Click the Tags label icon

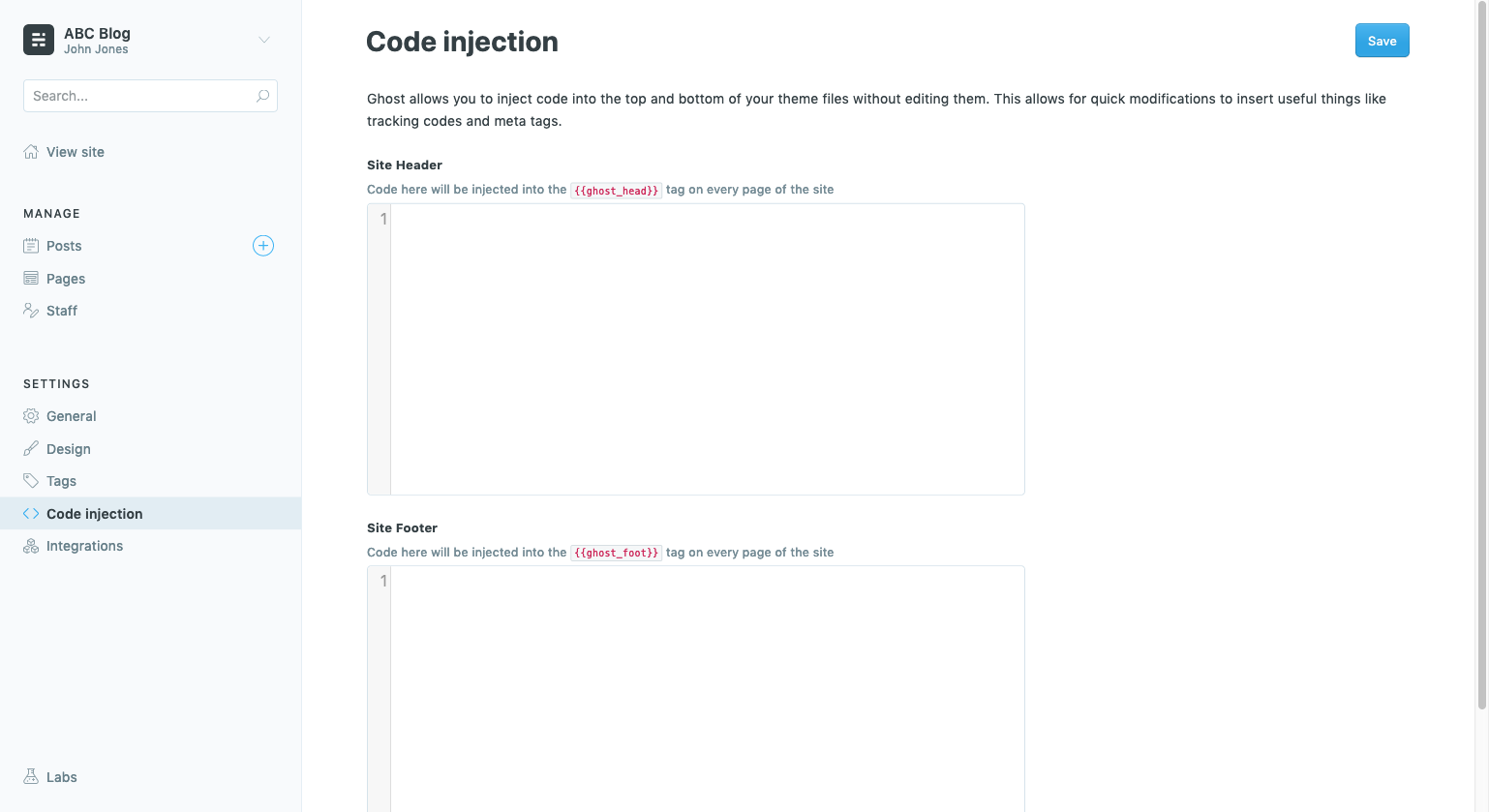click(31, 481)
